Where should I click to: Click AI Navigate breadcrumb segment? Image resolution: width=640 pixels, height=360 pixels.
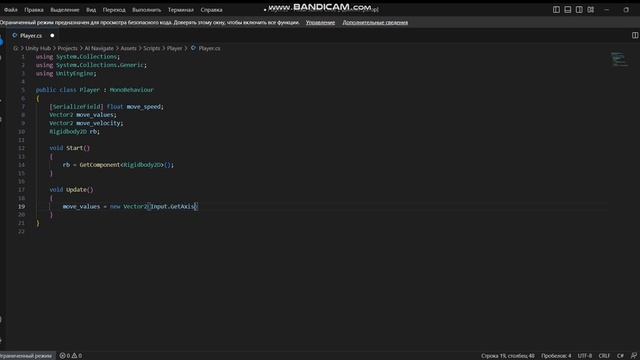(99, 48)
